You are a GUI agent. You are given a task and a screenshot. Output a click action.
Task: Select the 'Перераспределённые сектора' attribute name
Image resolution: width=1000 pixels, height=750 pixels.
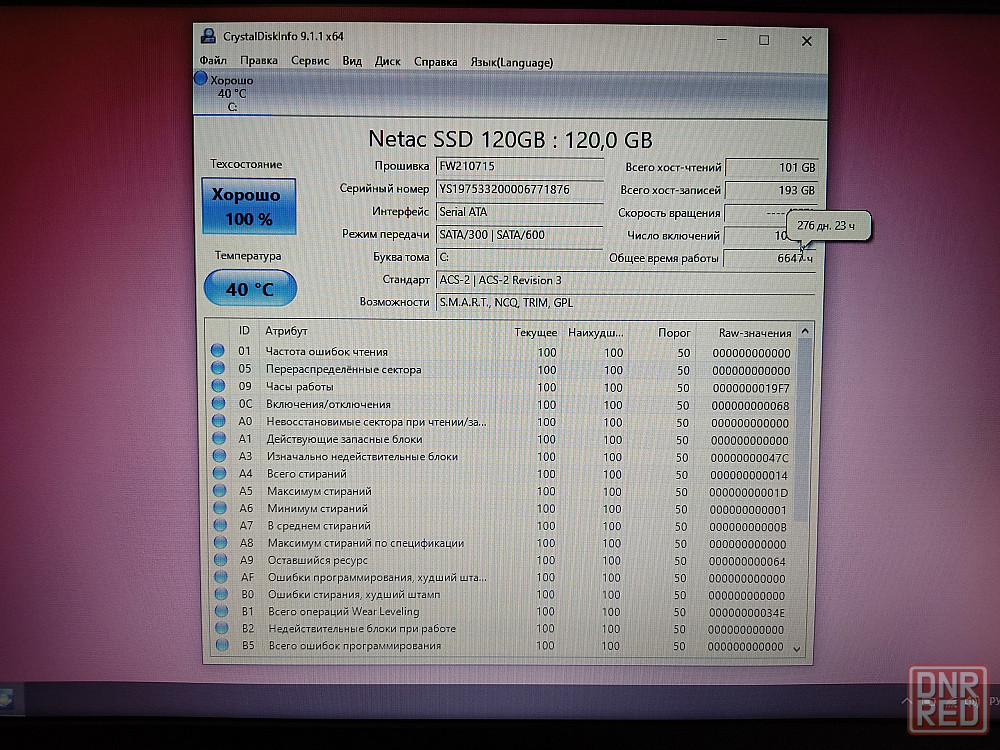tap(344, 369)
